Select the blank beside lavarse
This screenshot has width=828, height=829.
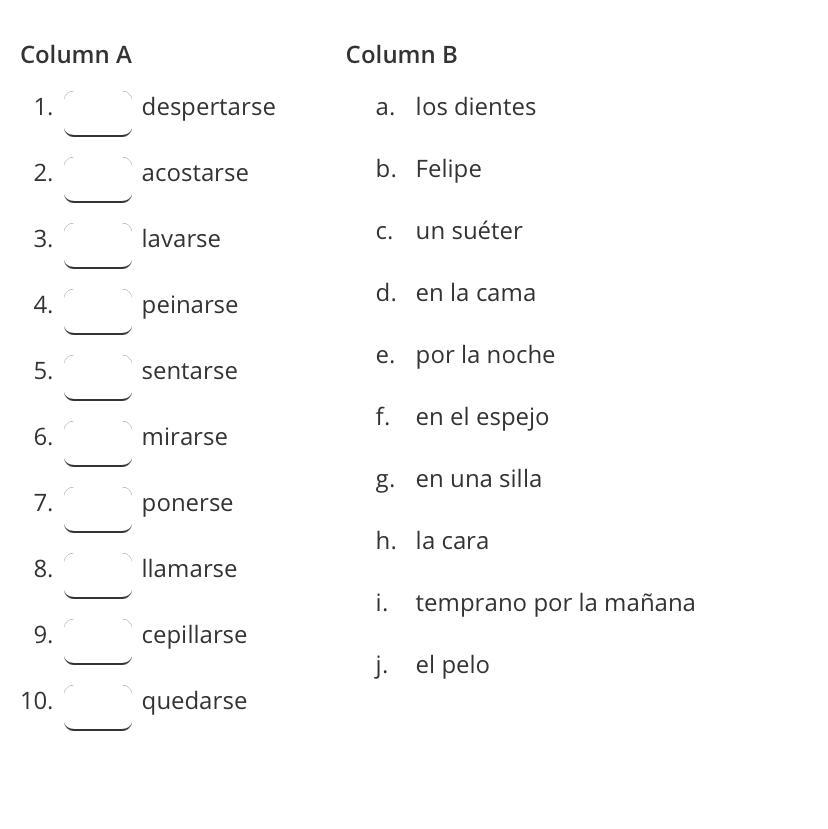[x=98, y=244]
